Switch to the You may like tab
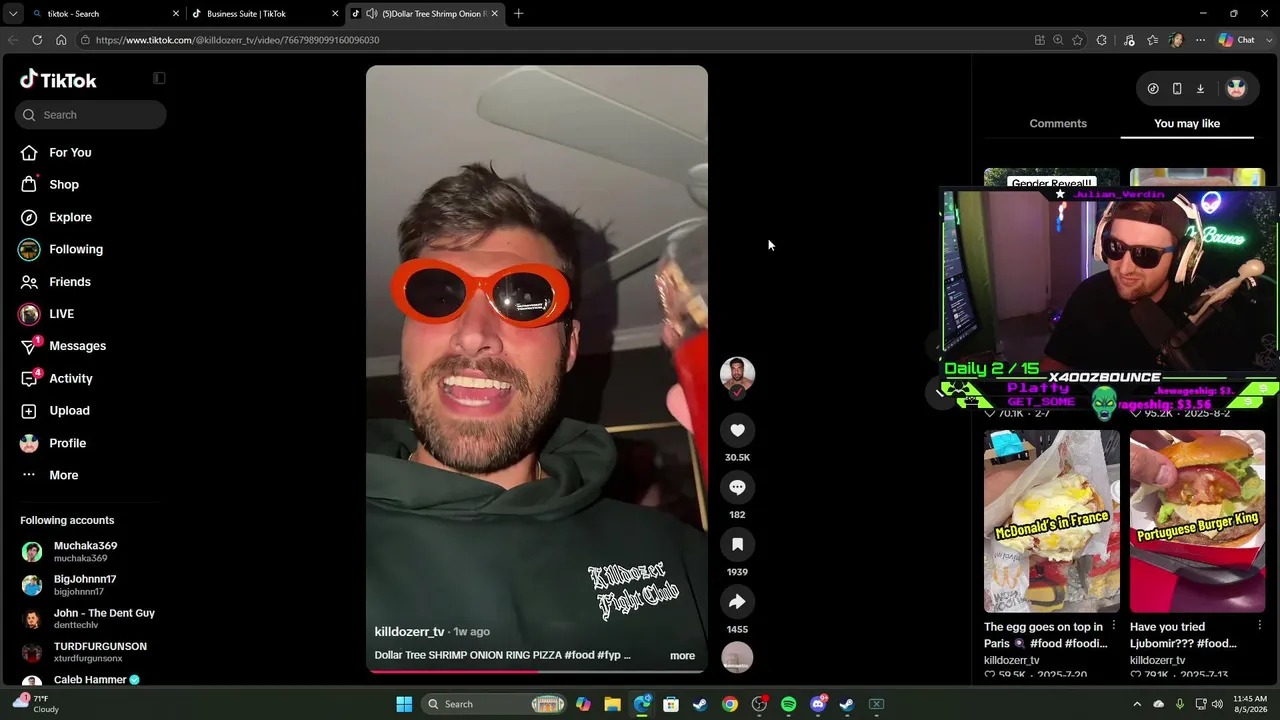The height and width of the screenshot is (720, 1280). tap(1187, 123)
